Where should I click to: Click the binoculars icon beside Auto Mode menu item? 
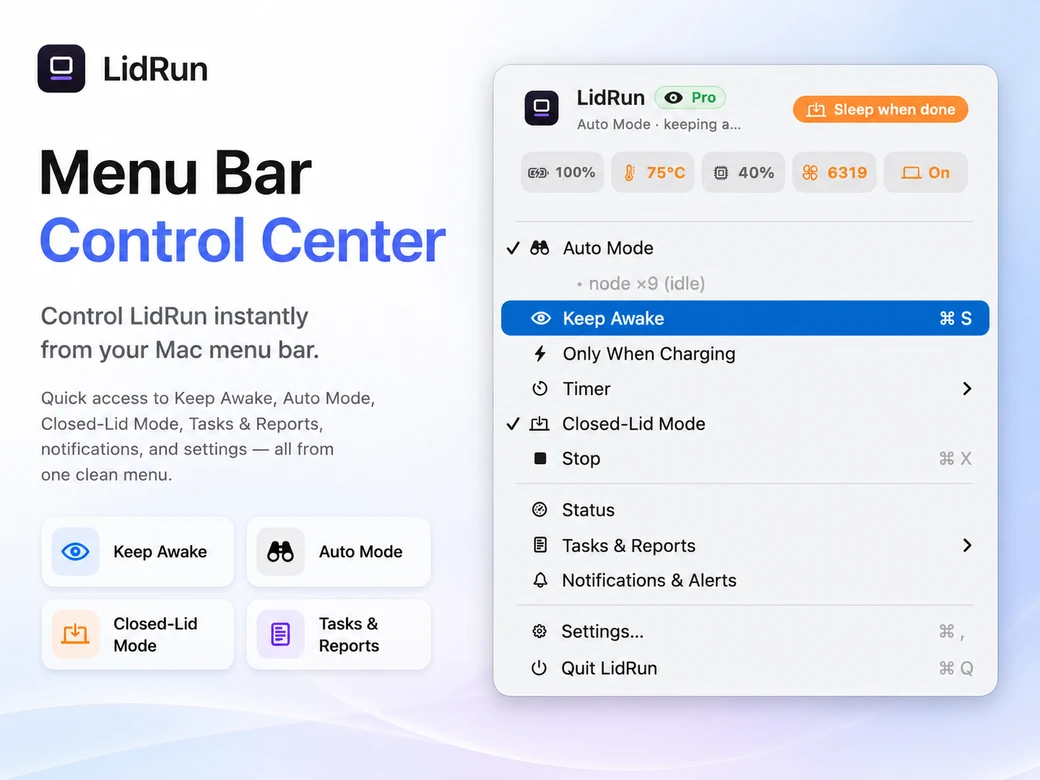[540, 248]
